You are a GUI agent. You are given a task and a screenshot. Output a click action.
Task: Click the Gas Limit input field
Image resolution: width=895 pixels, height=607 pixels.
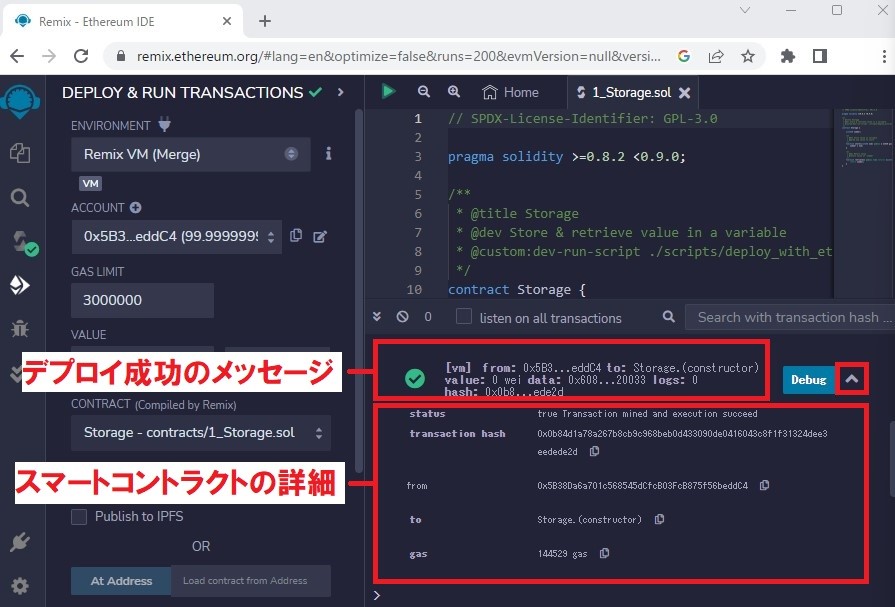[143, 300]
